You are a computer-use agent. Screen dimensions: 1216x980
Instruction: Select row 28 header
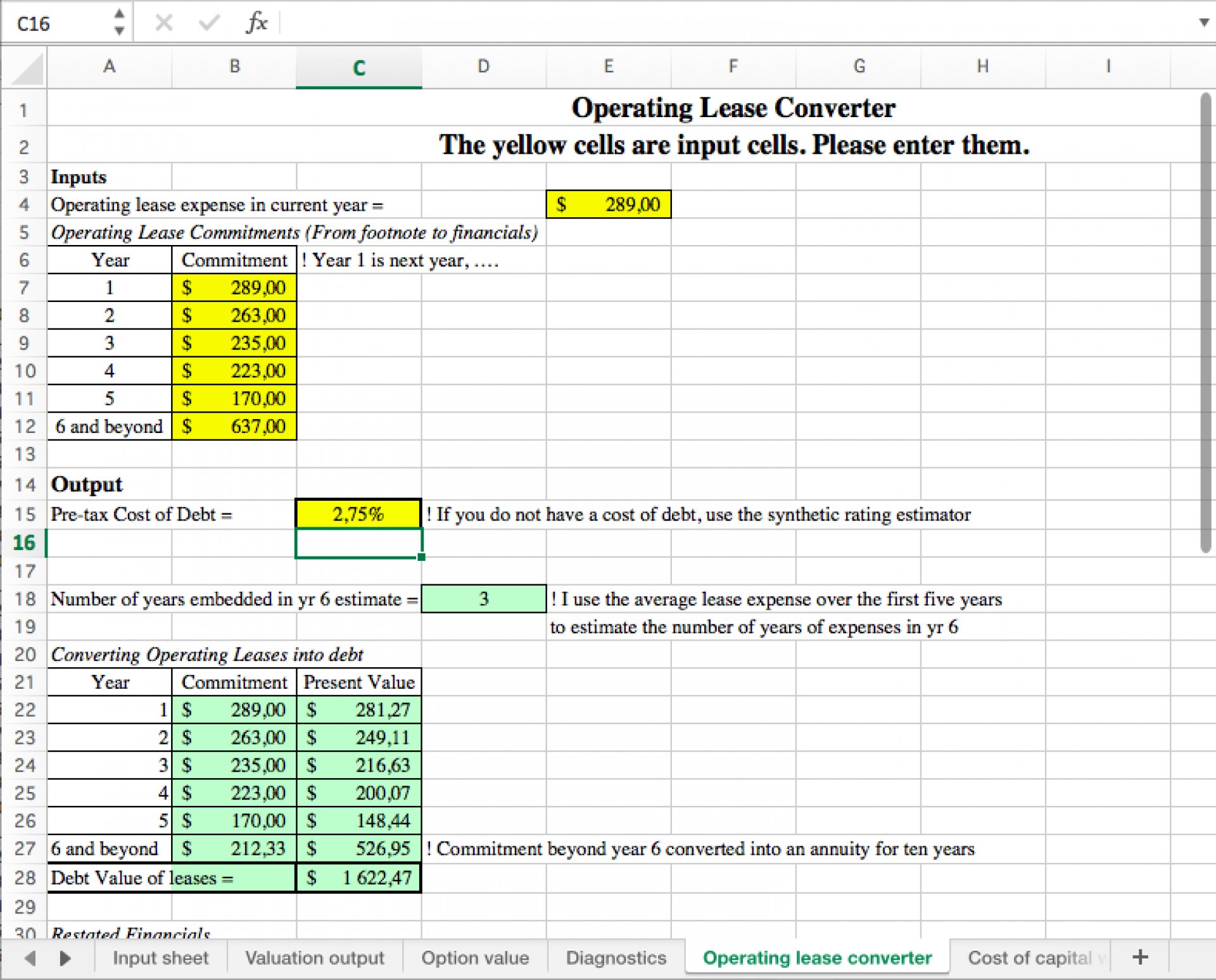coord(24,877)
